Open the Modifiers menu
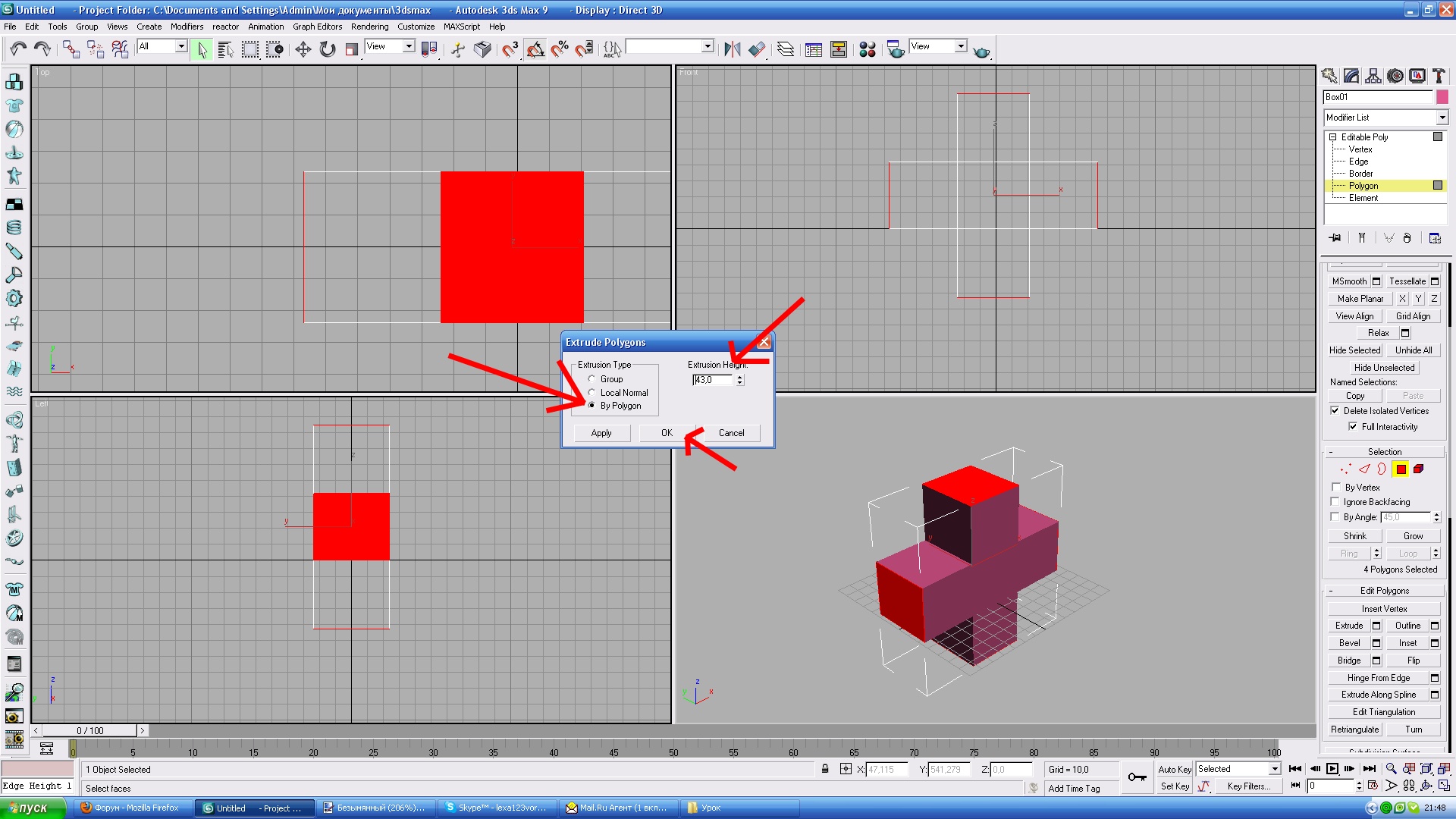This screenshot has width=1456, height=819. pyautogui.click(x=187, y=27)
